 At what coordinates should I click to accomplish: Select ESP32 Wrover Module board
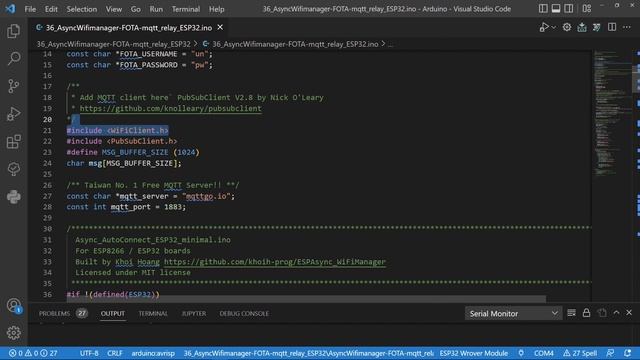[474, 353]
